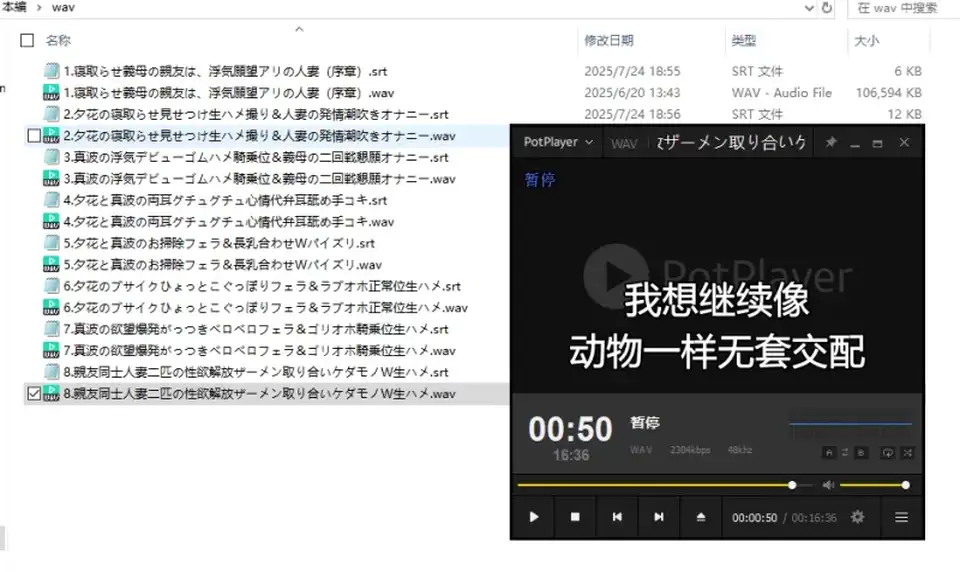The height and width of the screenshot is (572, 960).
Task: Select the file 7 .srt file icon
Action: pyautogui.click(x=51, y=329)
